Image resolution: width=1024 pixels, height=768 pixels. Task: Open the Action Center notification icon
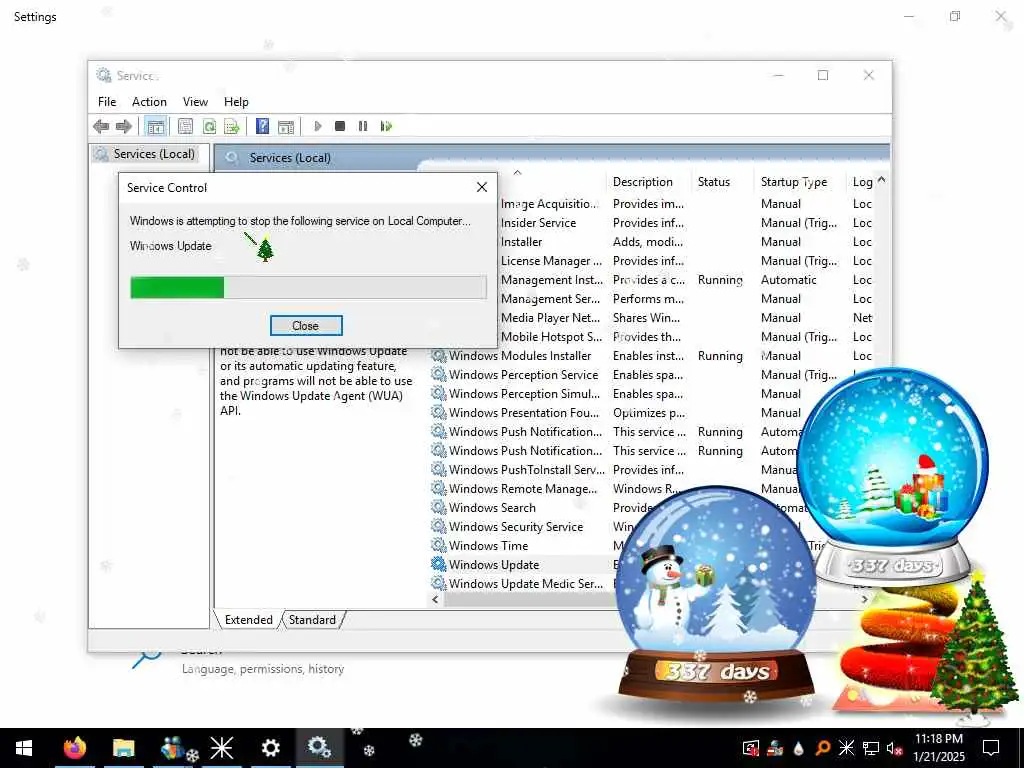tap(991, 748)
